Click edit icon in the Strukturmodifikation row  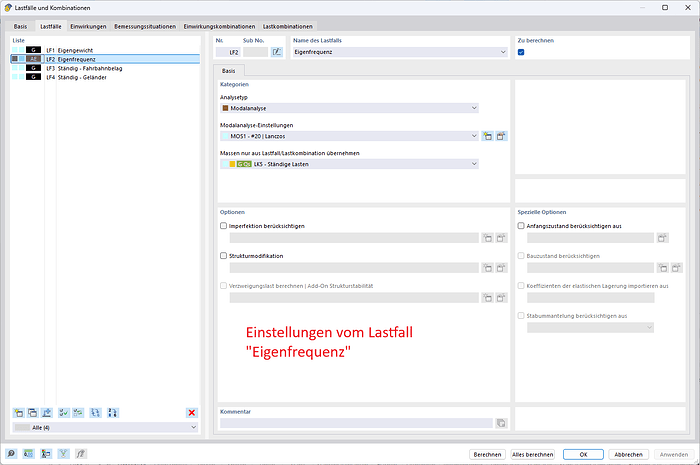(501, 268)
